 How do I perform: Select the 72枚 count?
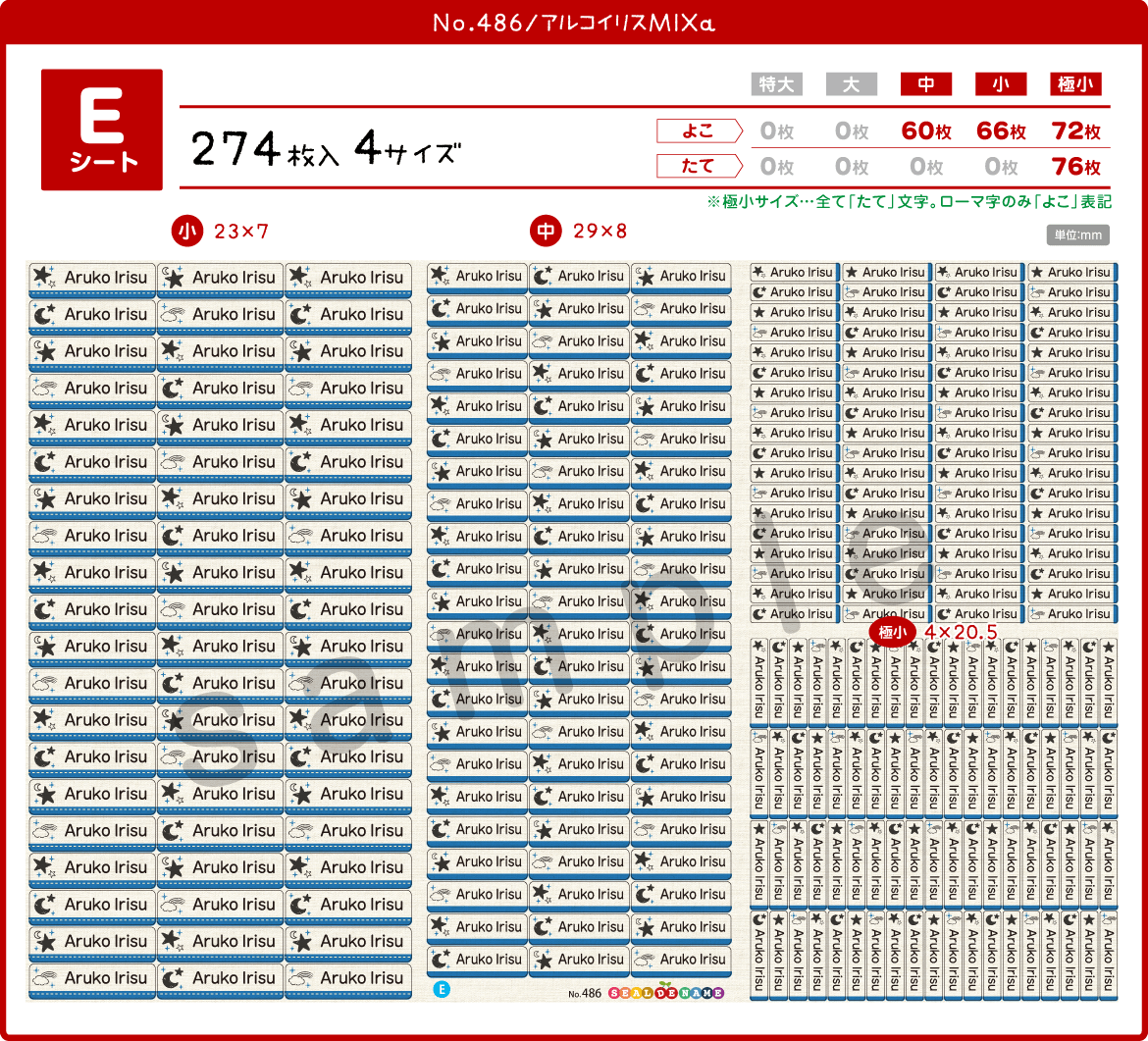[1076, 131]
